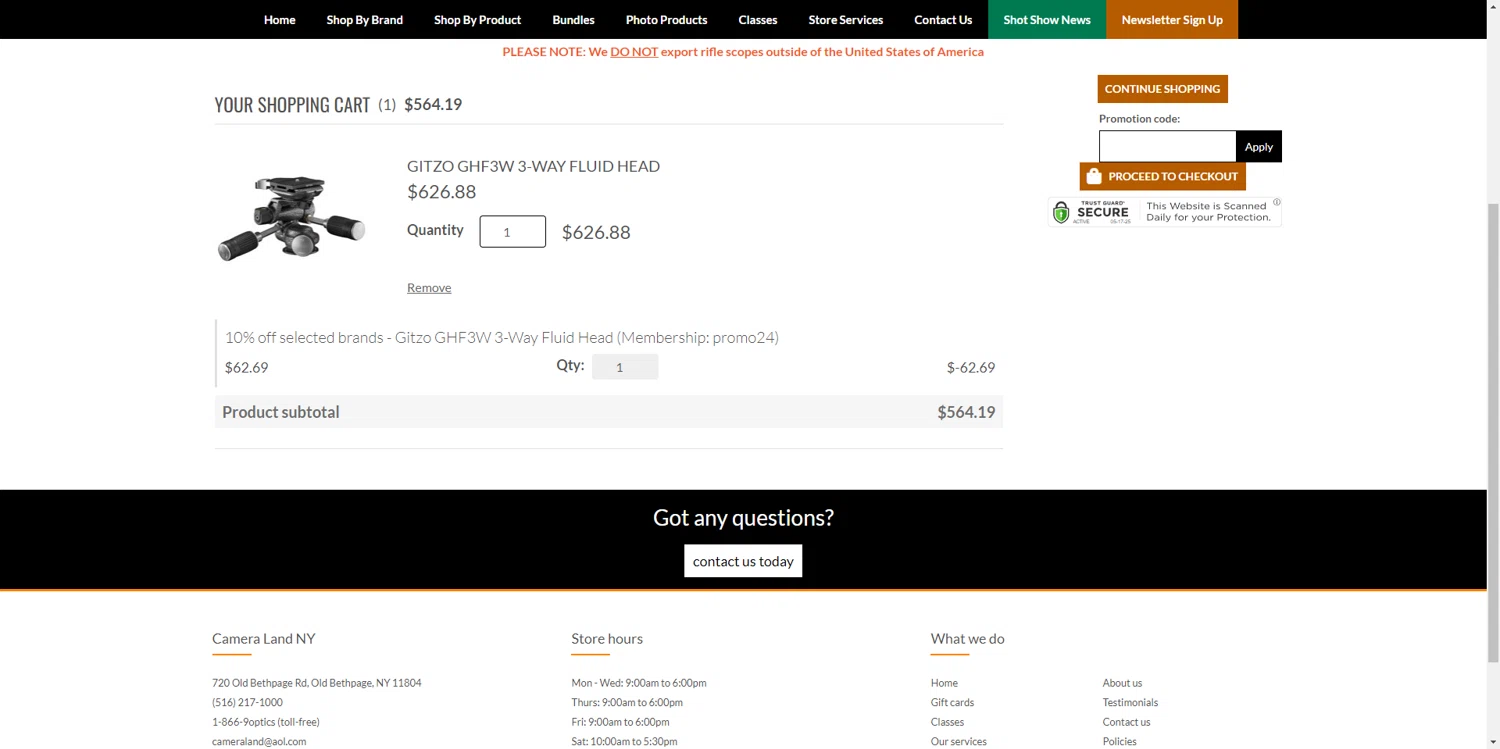
Task: Open footer Gift cards link
Action: click(952, 702)
